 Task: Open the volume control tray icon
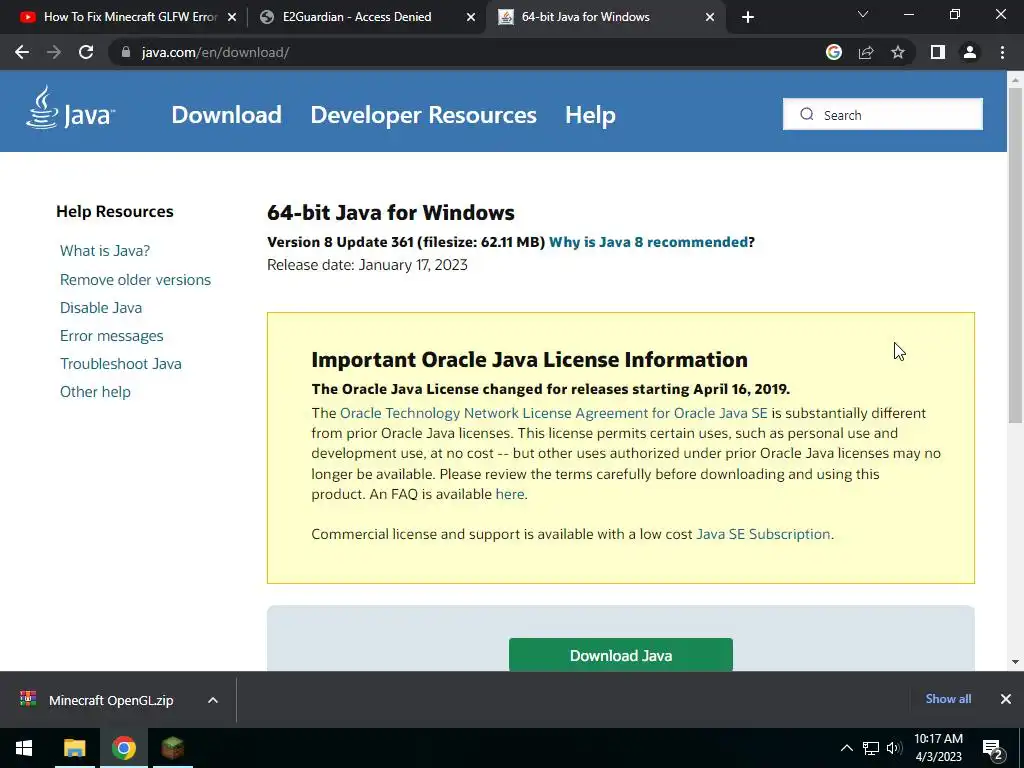(894, 748)
